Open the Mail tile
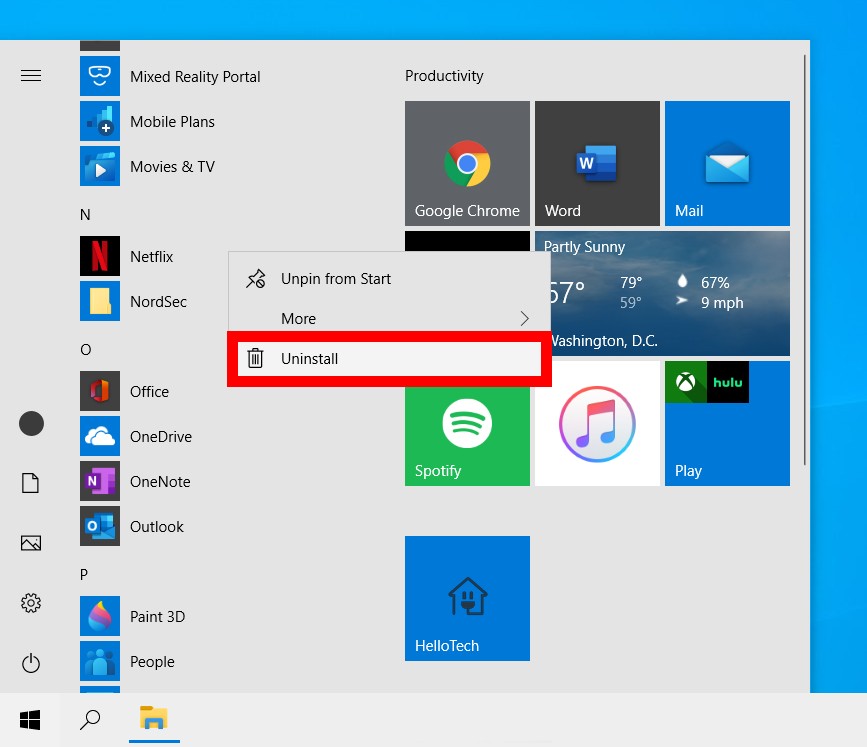The width and height of the screenshot is (867, 747). (727, 163)
